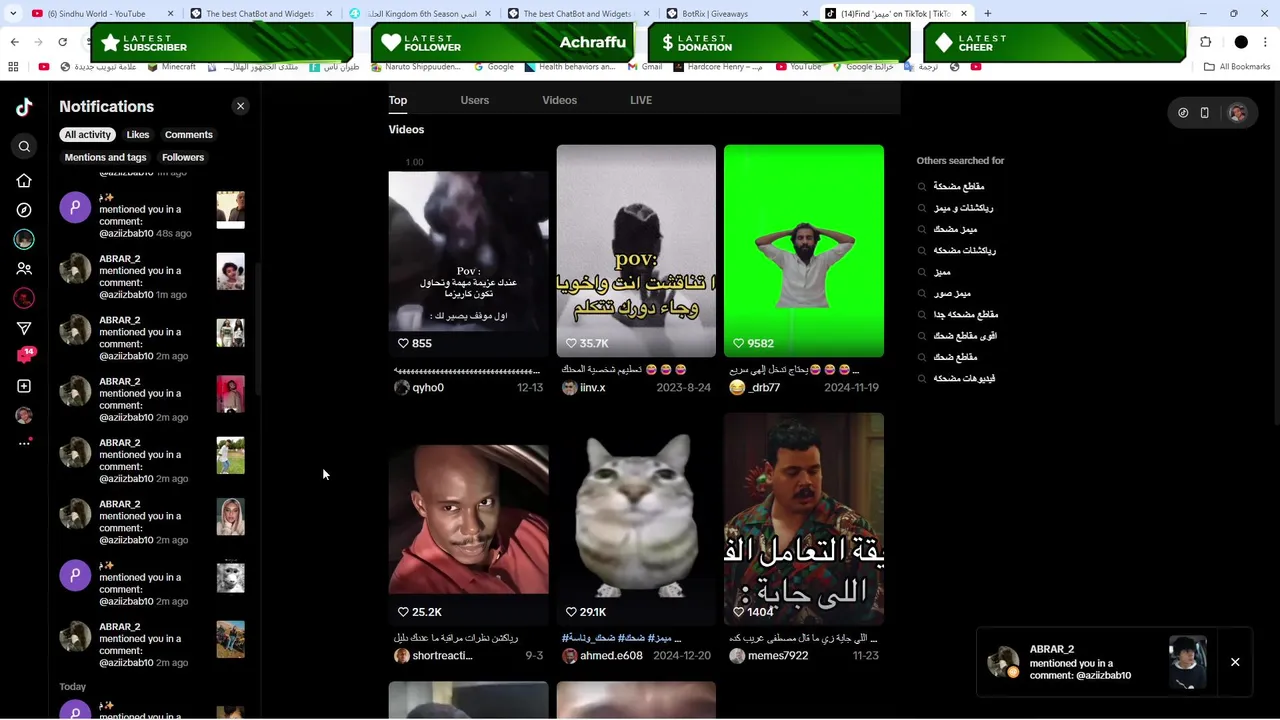Open the Gmail bookmark
The height and width of the screenshot is (720, 1280).
645,67
